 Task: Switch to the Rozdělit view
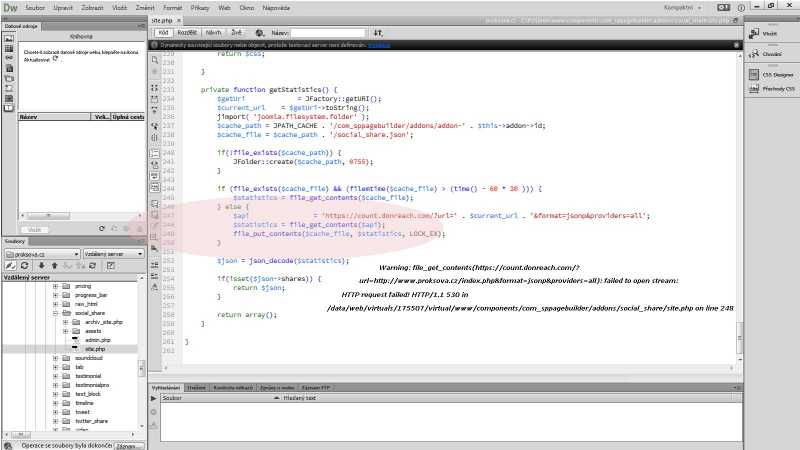coord(187,33)
